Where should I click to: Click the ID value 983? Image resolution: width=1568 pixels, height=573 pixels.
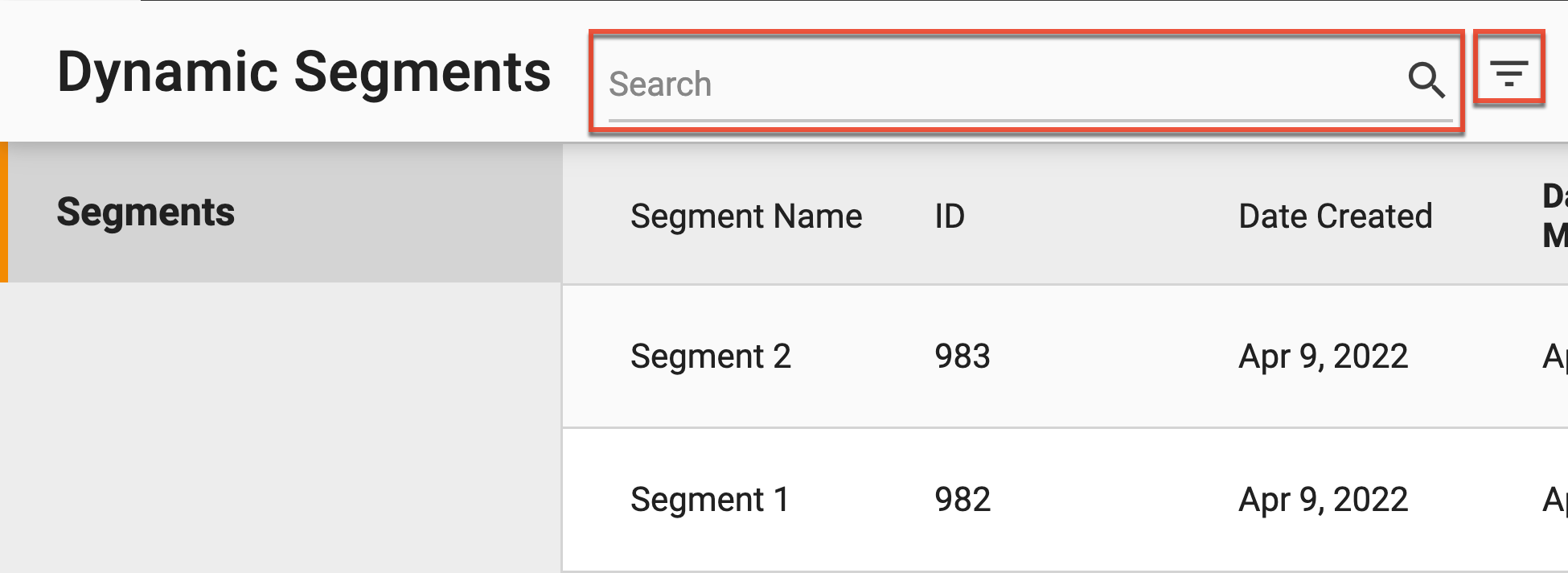coord(963,357)
